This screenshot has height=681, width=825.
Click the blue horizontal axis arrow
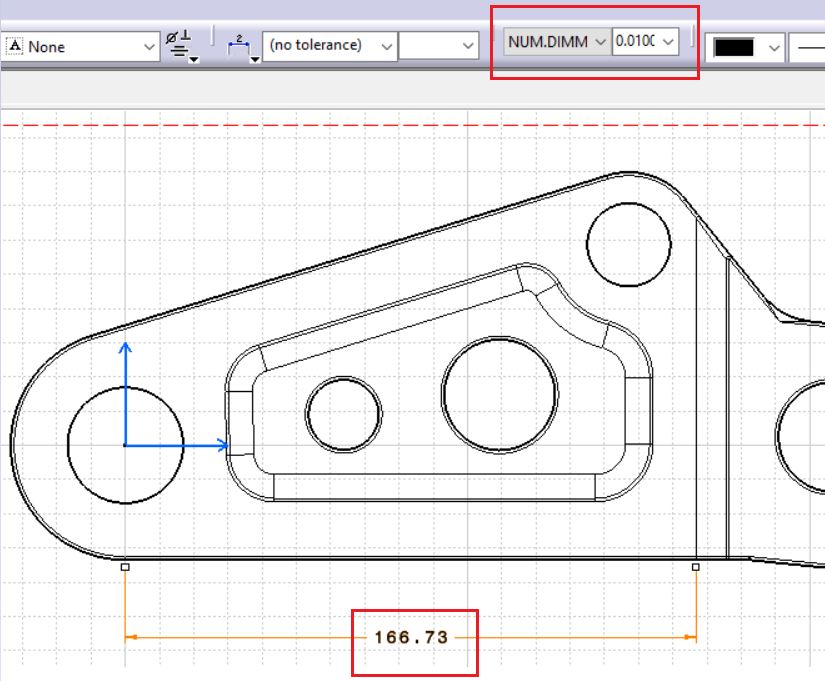177,446
